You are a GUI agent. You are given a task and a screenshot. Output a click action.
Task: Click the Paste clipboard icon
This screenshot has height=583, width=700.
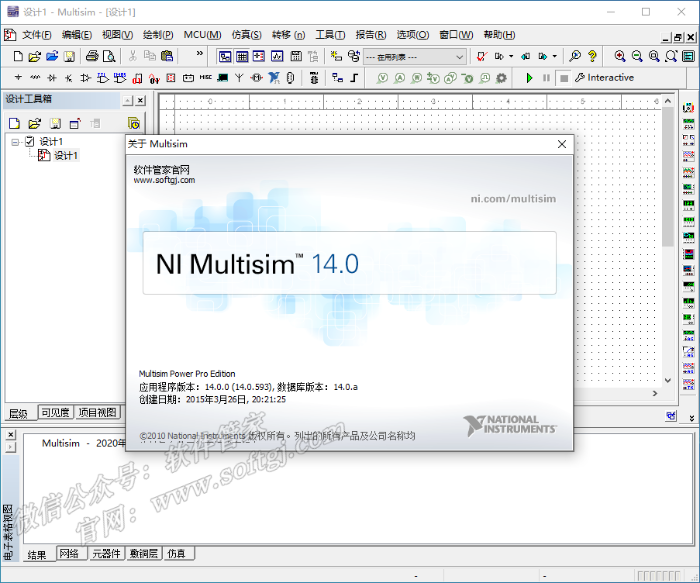(167, 56)
